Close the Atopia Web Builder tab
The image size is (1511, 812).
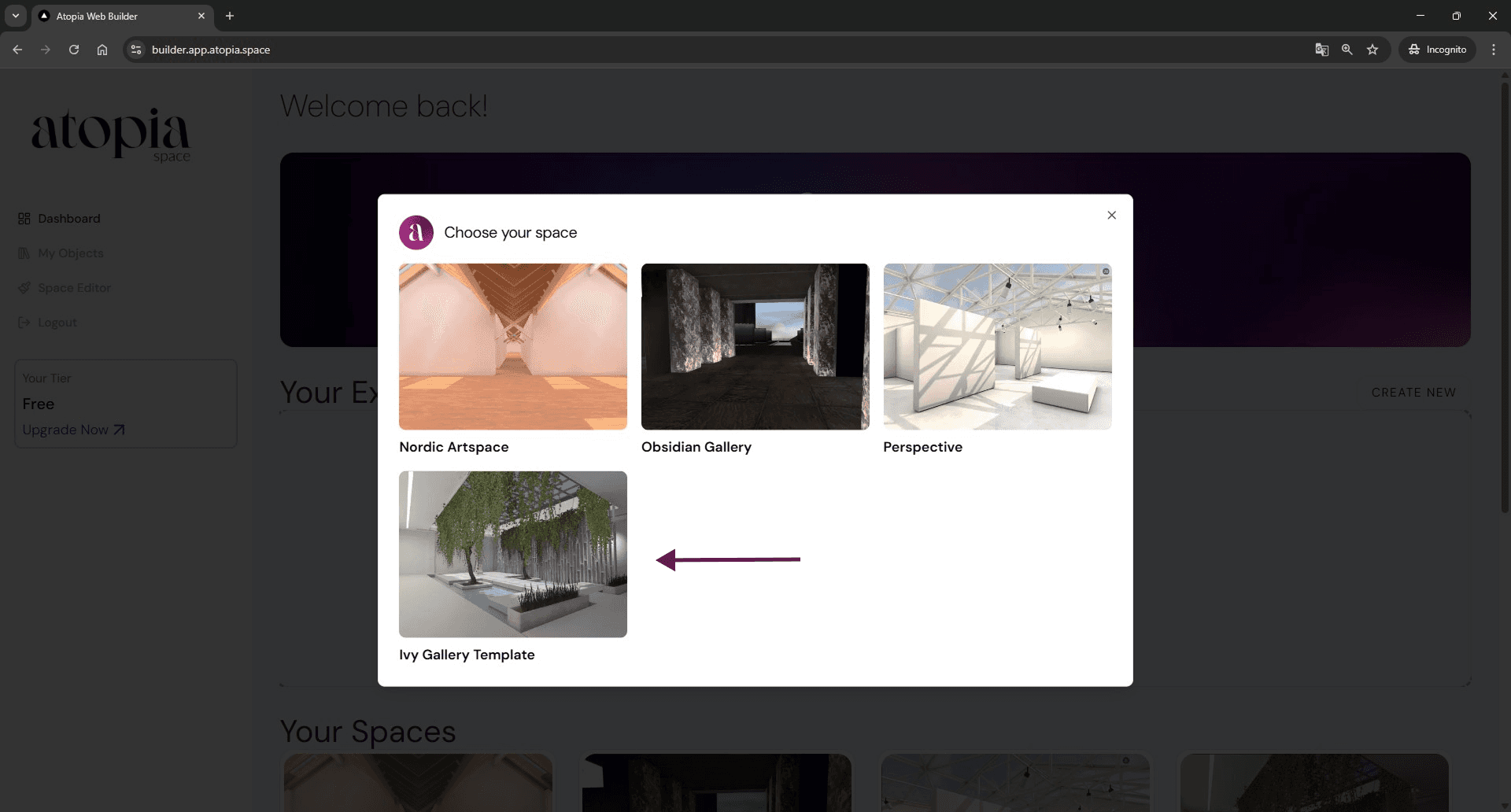pos(201,16)
